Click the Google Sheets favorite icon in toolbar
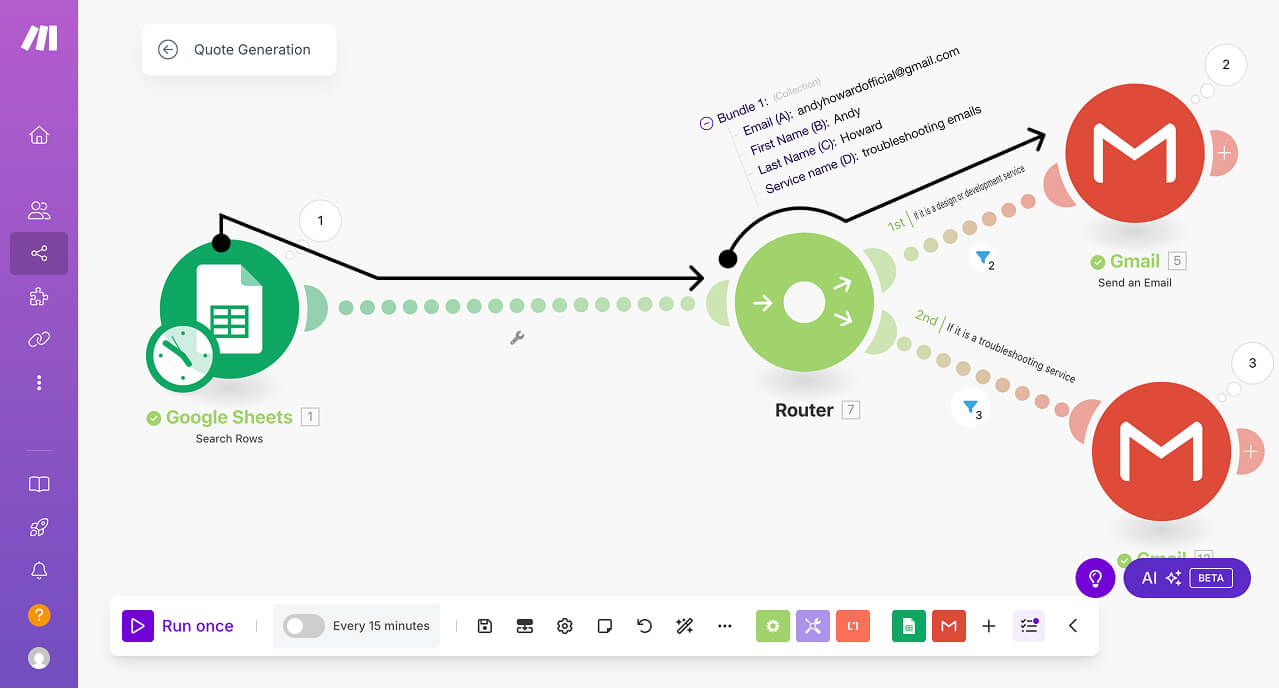The width and height of the screenshot is (1279, 689). click(x=909, y=626)
